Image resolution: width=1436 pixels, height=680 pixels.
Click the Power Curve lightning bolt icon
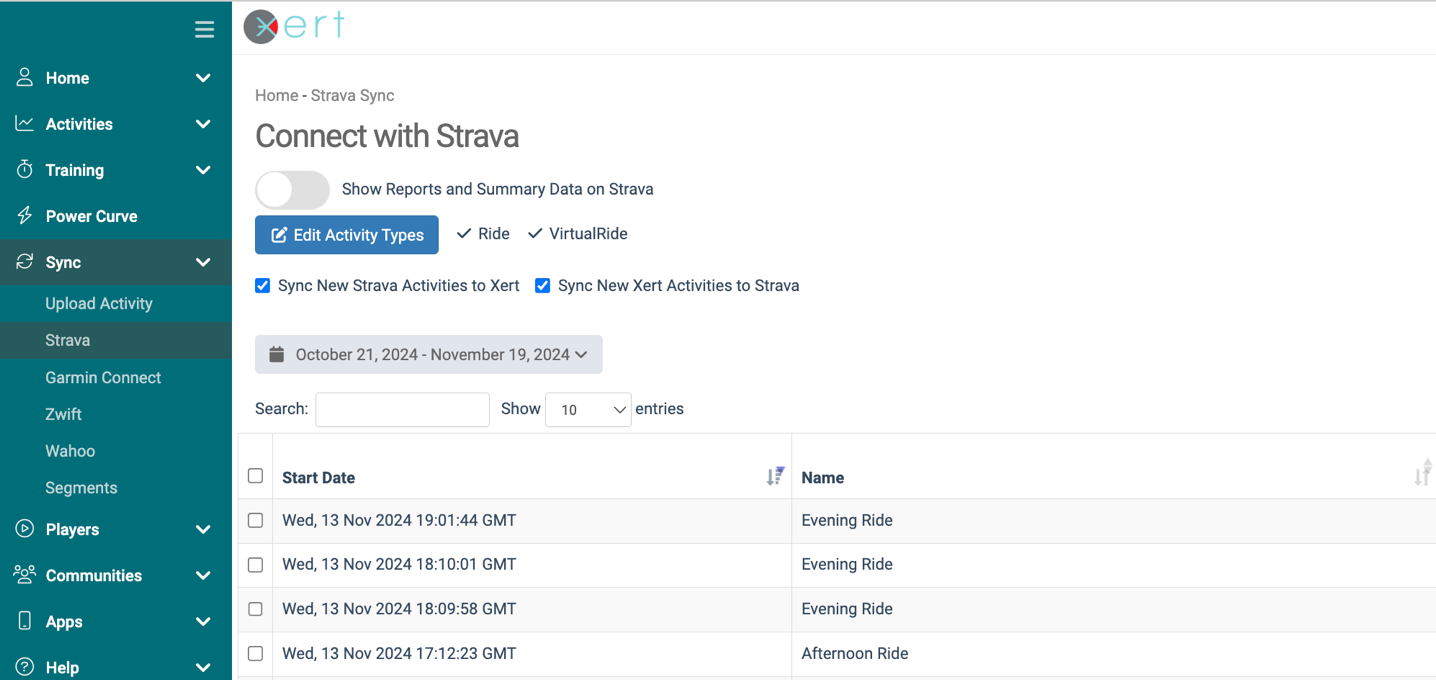(25, 216)
